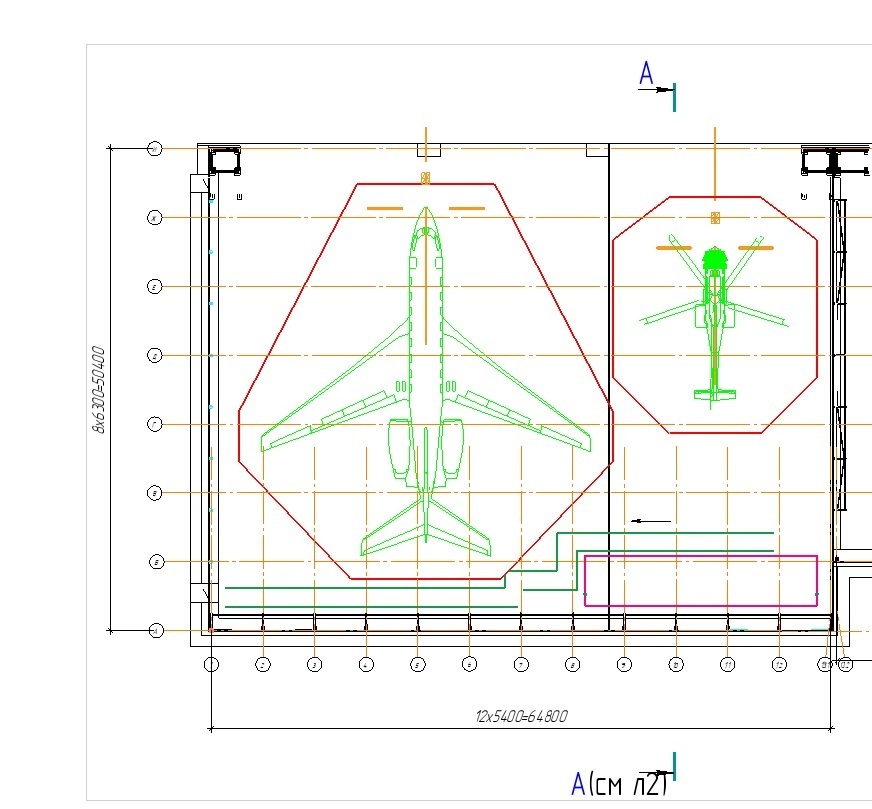
Task: Click the orange crossed marker above the airplane nose
Action: pos(425,178)
